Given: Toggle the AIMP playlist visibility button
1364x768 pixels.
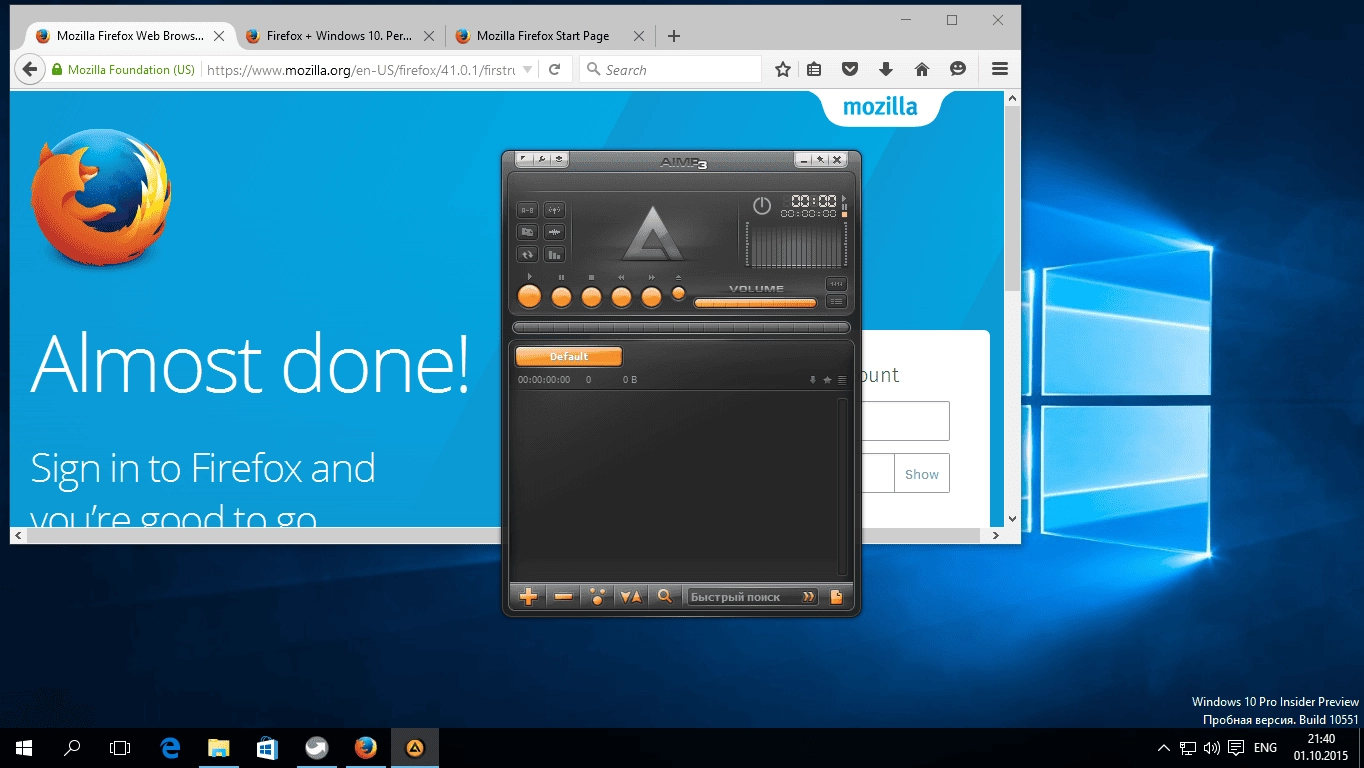Looking at the screenshot, I should 836,301.
